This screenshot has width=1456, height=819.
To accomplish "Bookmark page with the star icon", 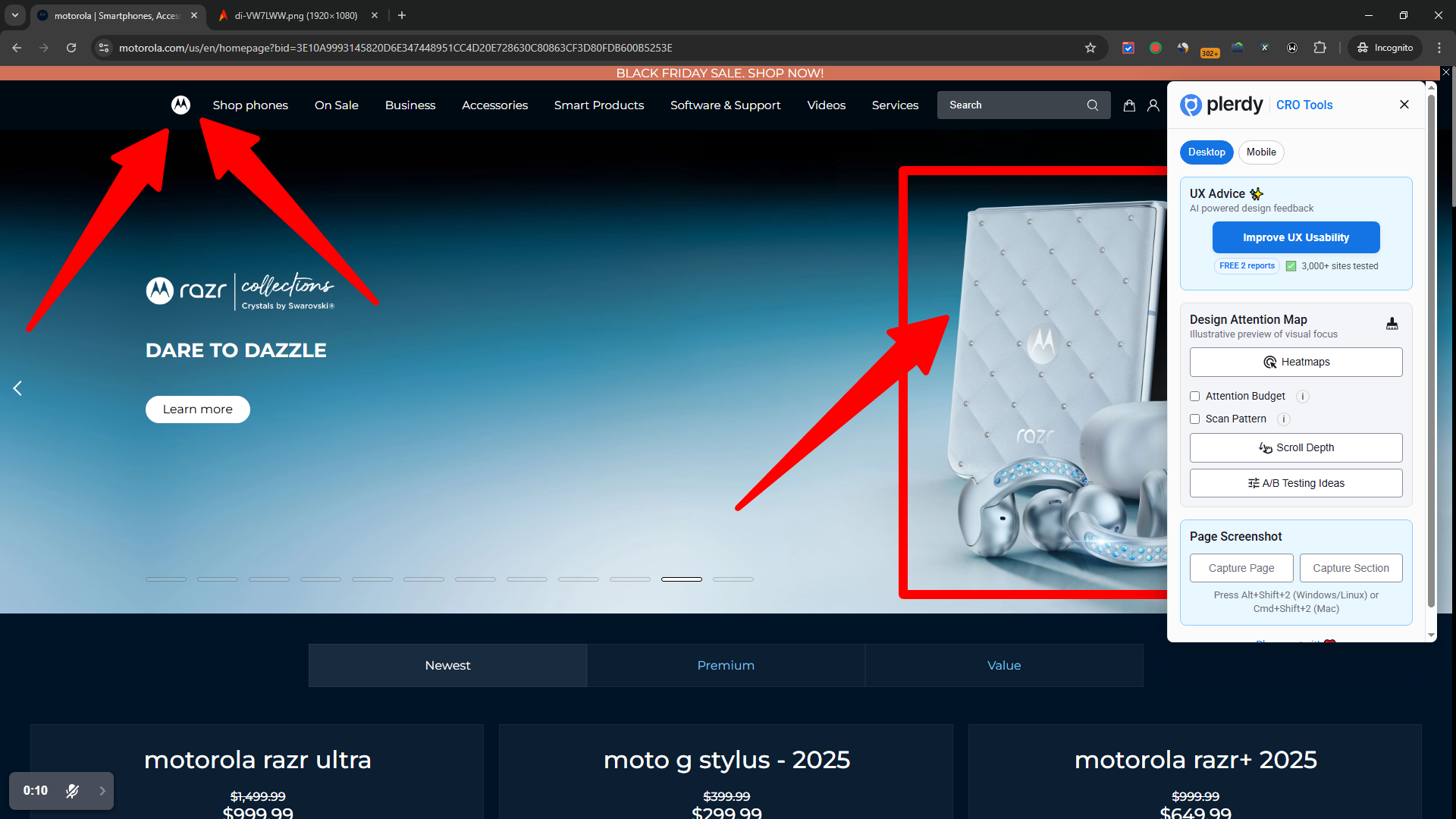I will (1090, 48).
